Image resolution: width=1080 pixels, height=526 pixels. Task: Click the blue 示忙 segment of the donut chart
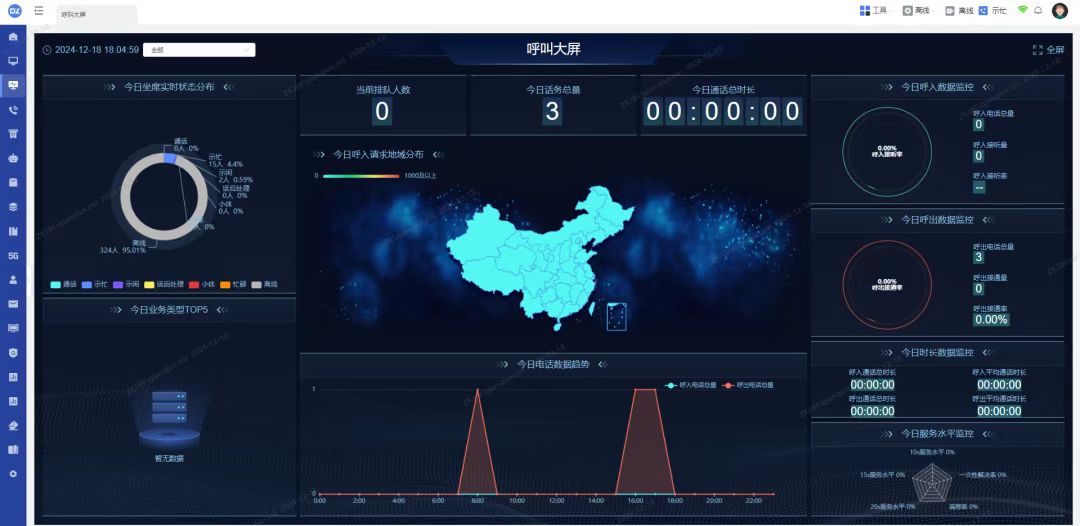point(170,158)
